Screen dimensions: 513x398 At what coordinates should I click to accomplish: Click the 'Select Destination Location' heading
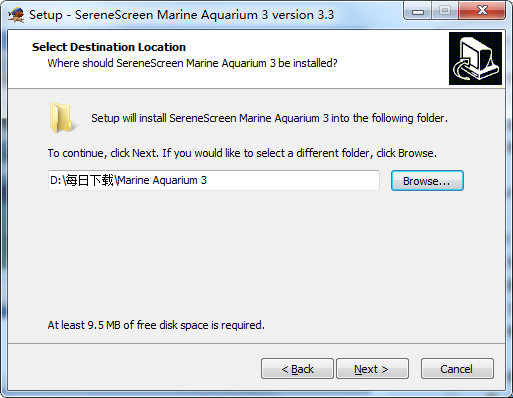109,47
